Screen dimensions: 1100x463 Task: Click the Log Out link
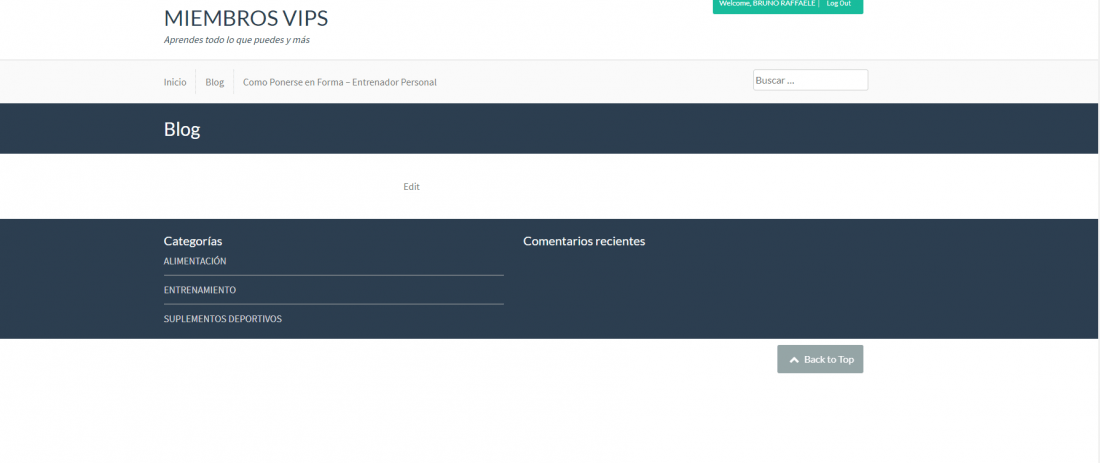point(838,4)
